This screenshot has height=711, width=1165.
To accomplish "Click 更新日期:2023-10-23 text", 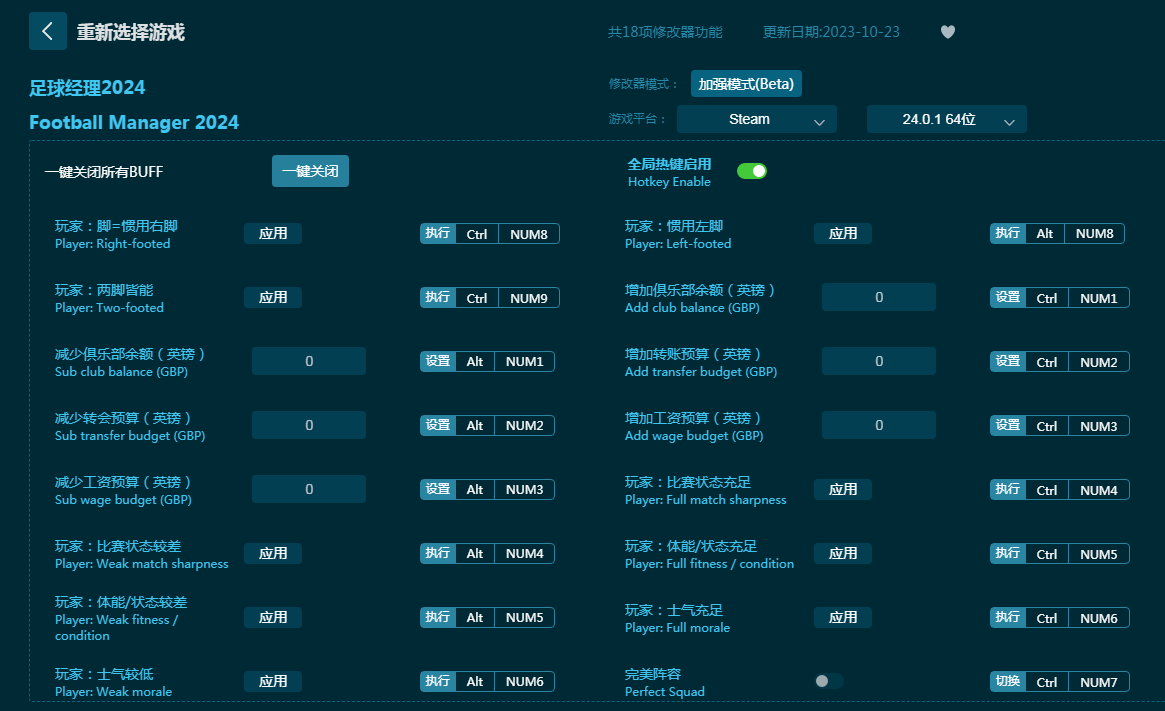I will point(831,32).
